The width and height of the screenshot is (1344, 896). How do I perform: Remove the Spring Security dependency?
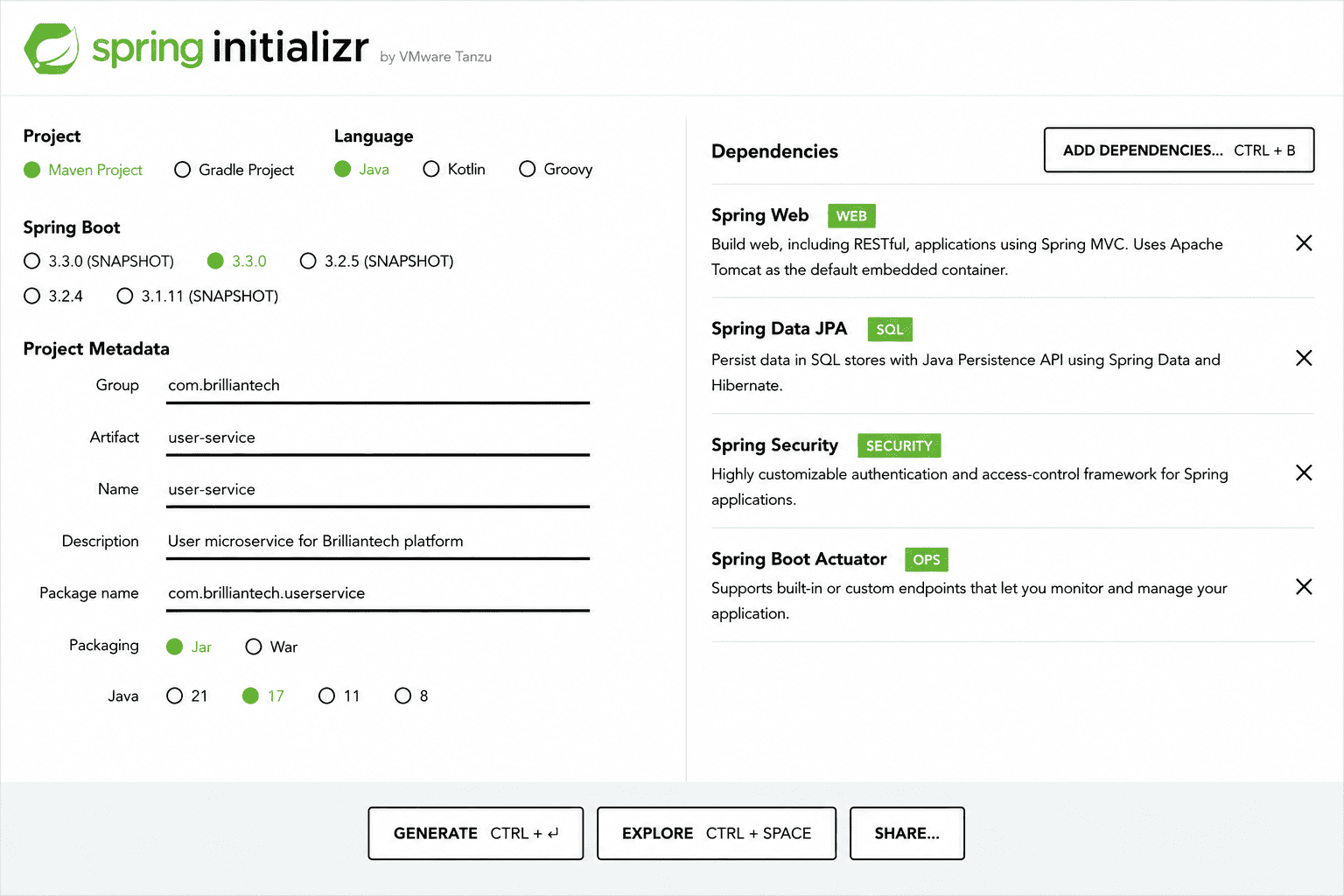[1304, 472]
